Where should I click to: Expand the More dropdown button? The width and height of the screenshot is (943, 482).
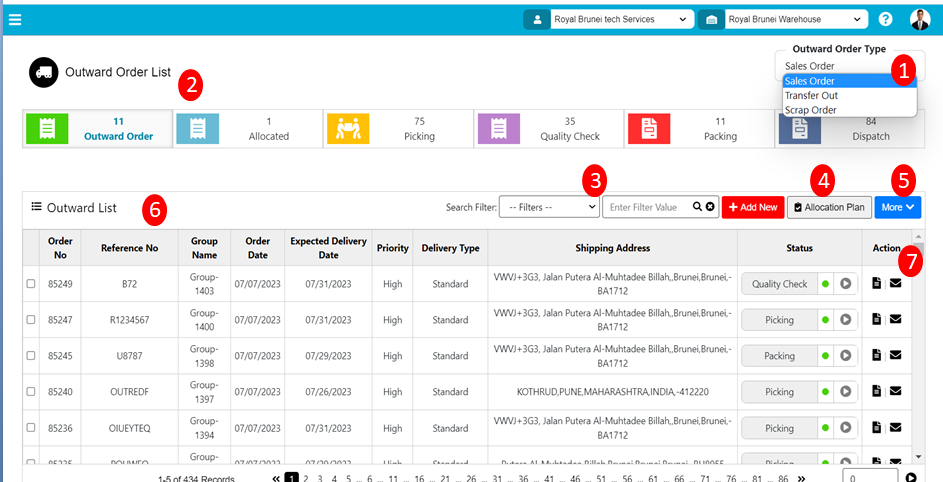click(x=898, y=207)
